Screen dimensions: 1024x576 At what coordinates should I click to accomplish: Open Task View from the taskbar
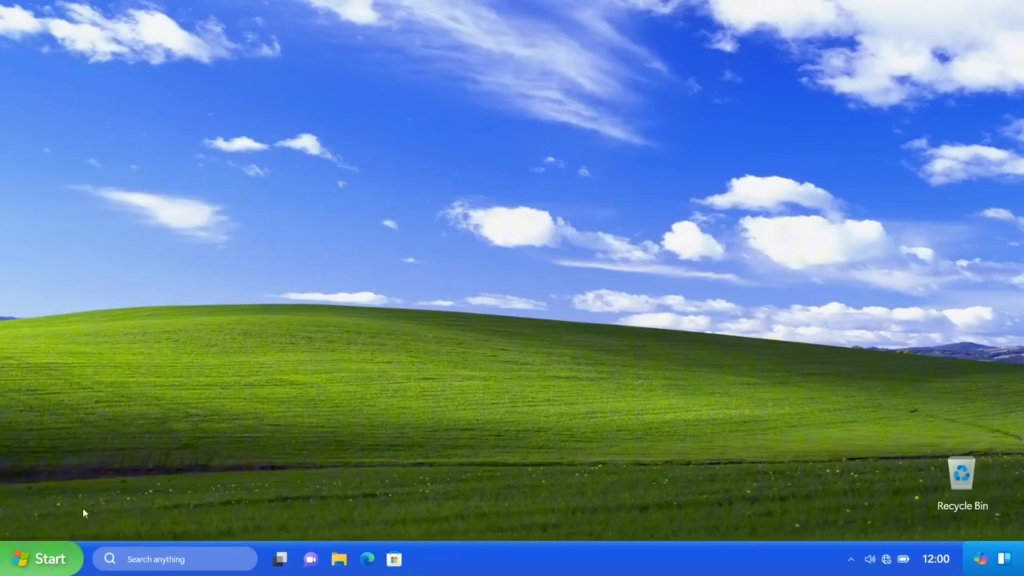pyautogui.click(x=280, y=559)
